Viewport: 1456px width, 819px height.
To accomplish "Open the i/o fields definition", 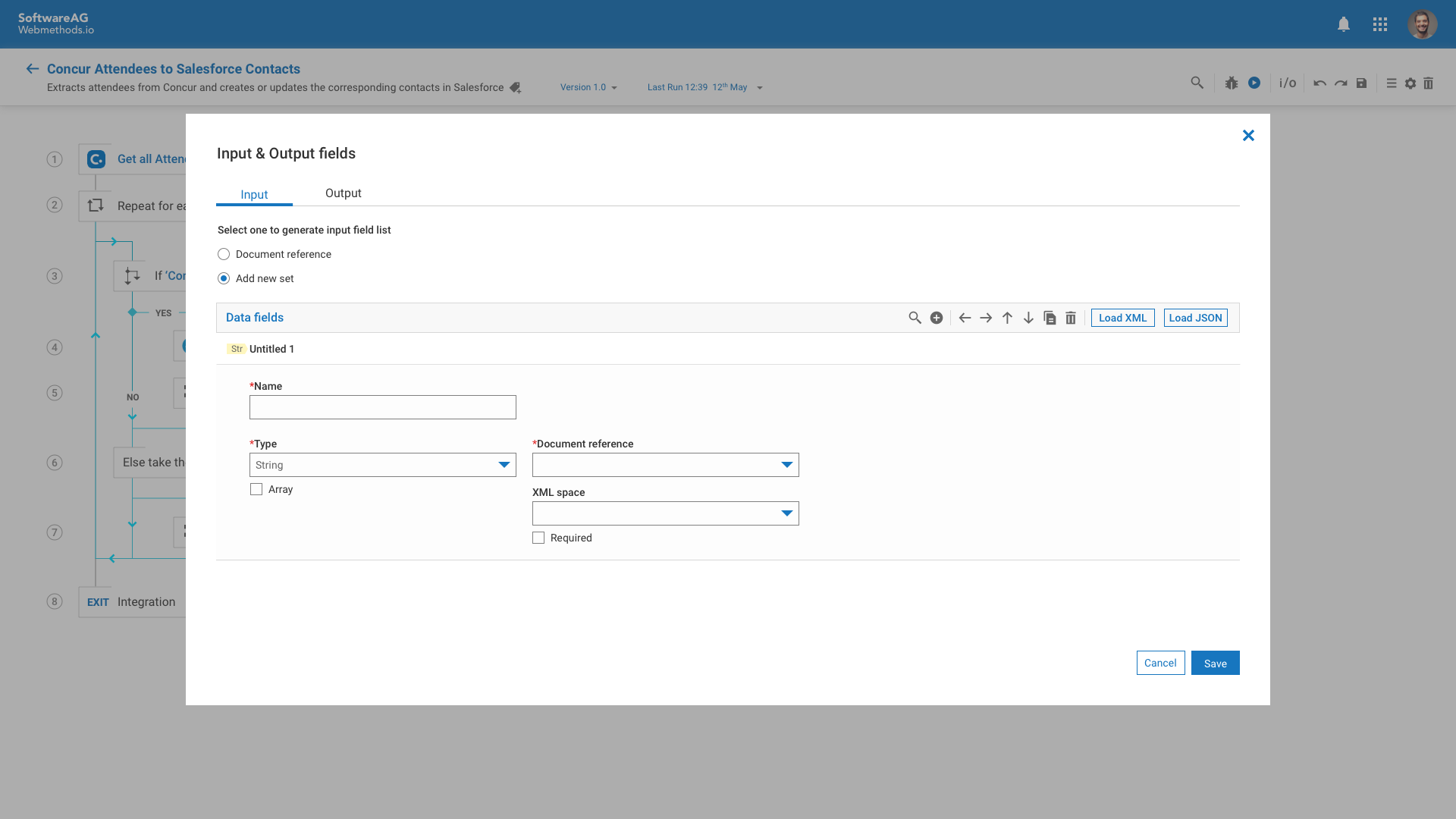I will point(1288,83).
